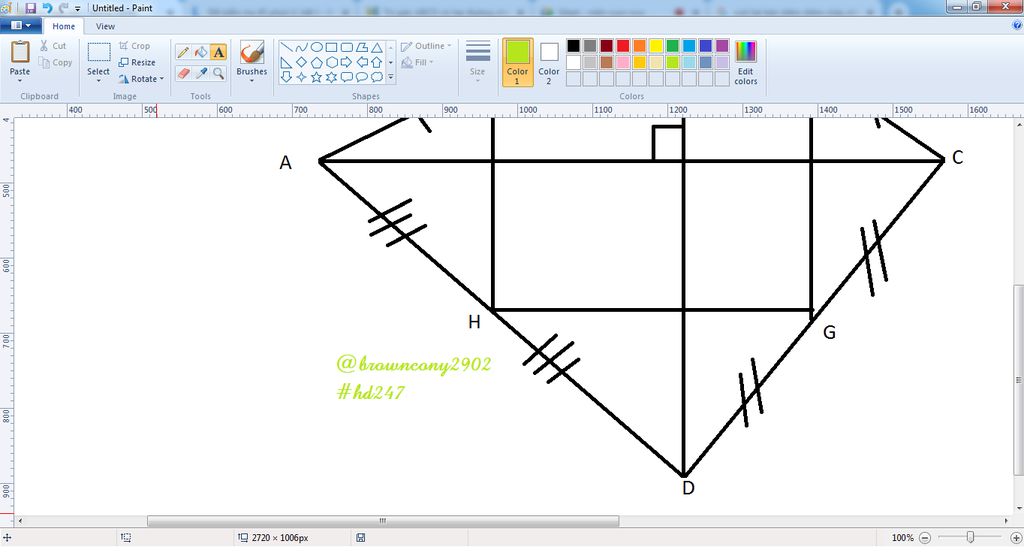Choose the Curve shape
The image size is (1024, 553).
coord(301,48)
